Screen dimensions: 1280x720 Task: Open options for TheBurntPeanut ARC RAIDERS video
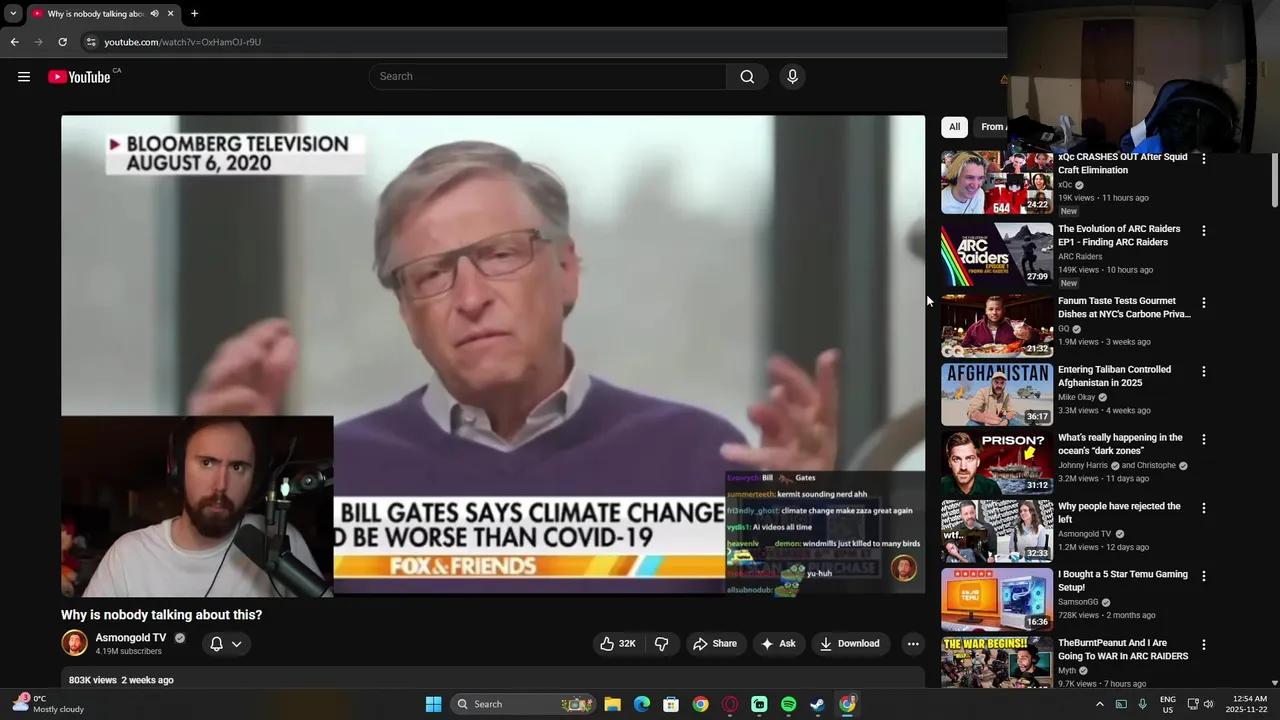click(1204, 646)
